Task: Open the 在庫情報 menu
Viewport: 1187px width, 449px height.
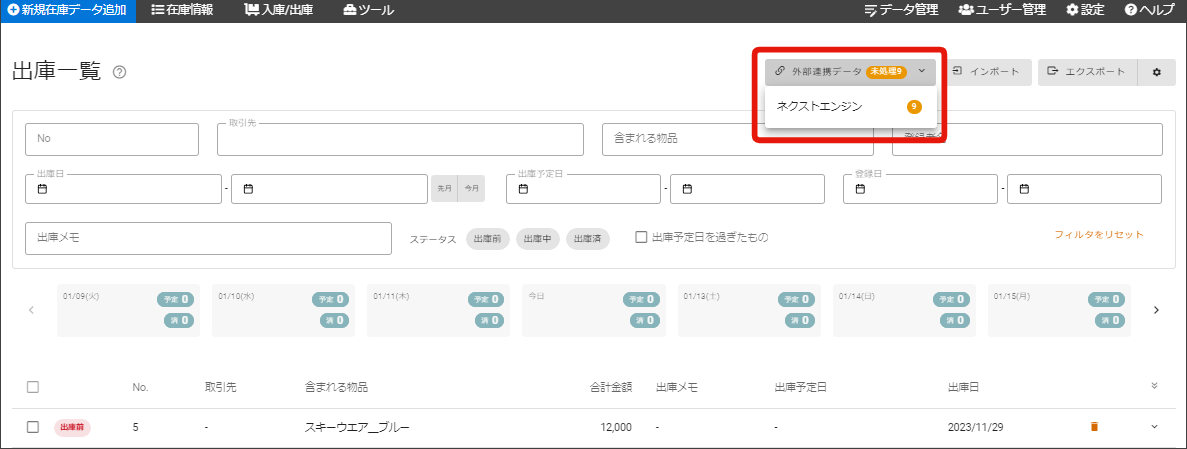Action: point(182,10)
